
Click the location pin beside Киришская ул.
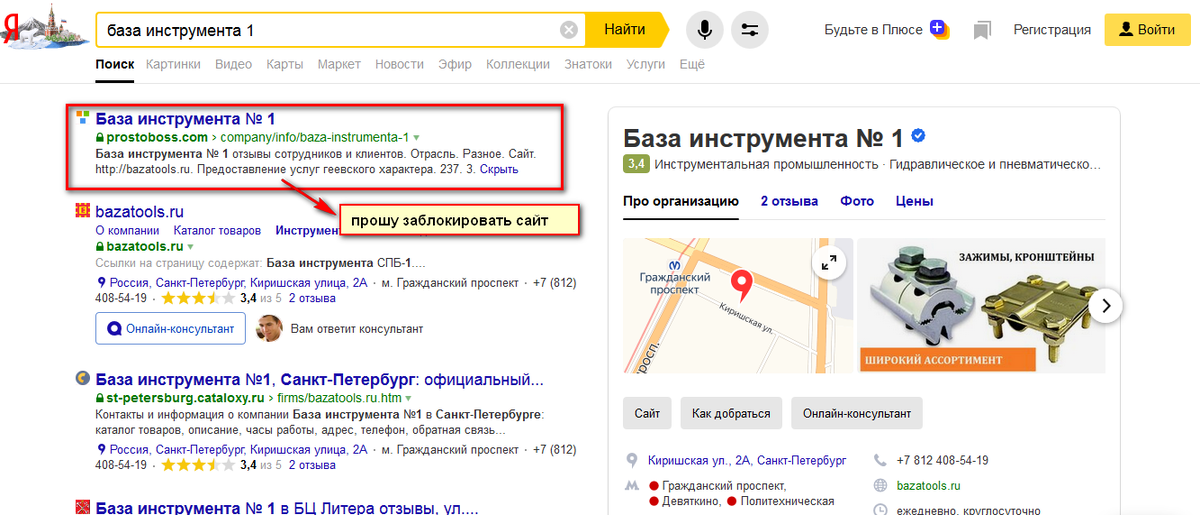pos(631,461)
